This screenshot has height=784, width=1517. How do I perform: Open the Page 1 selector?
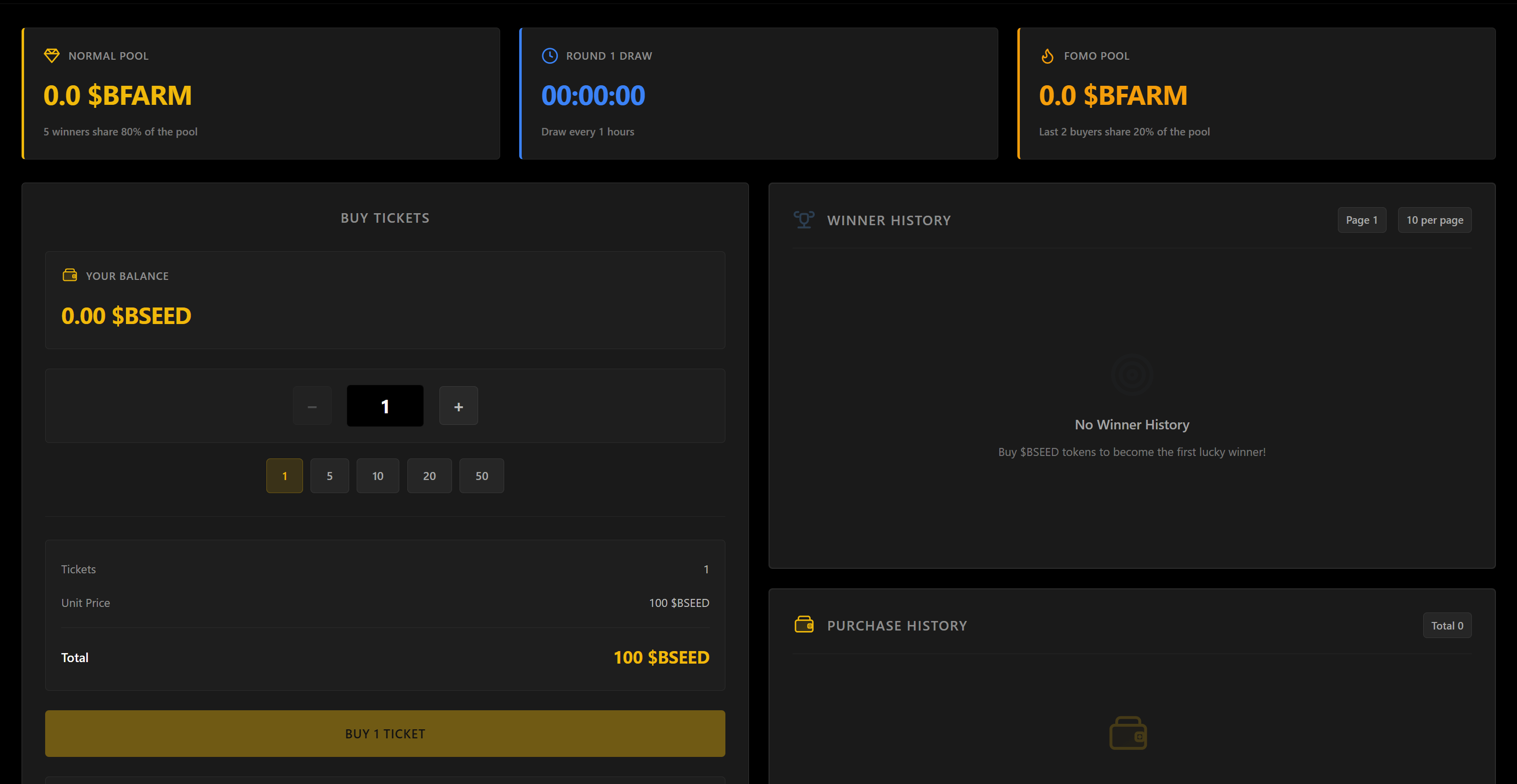click(1361, 220)
